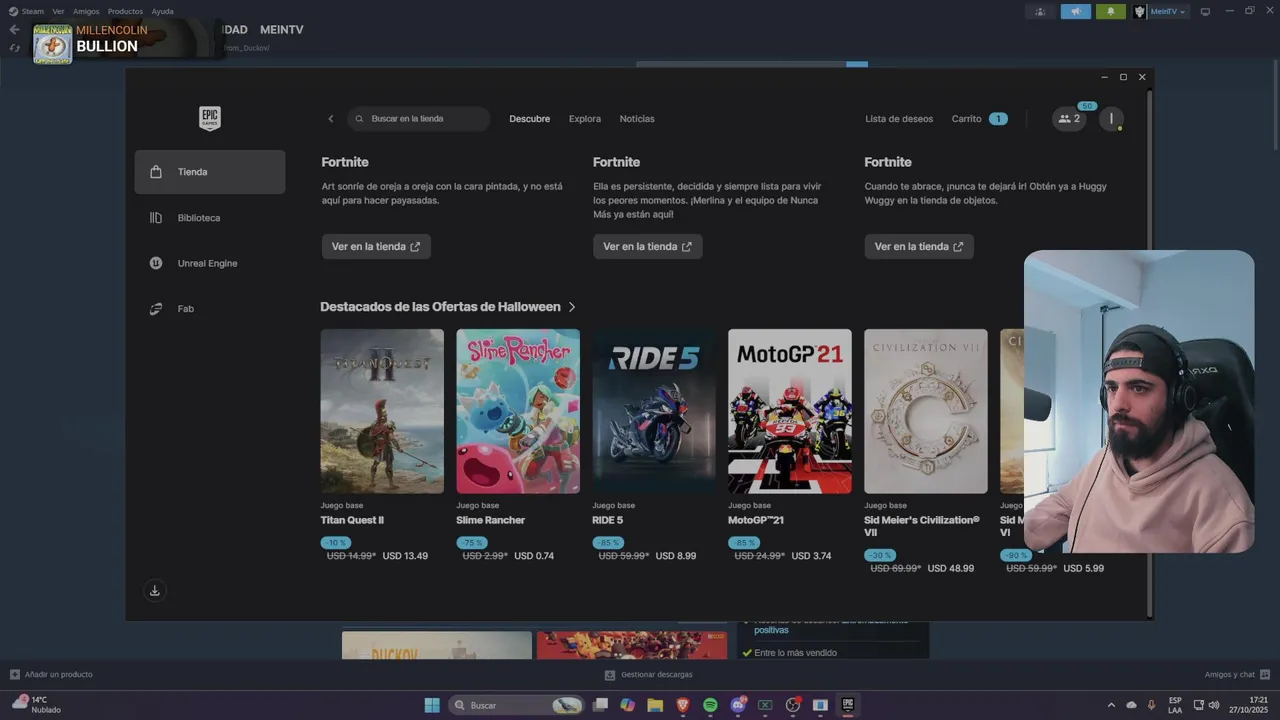Click the Biblioteca library icon
Viewport: 1280px width, 720px height.
tap(156, 218)
